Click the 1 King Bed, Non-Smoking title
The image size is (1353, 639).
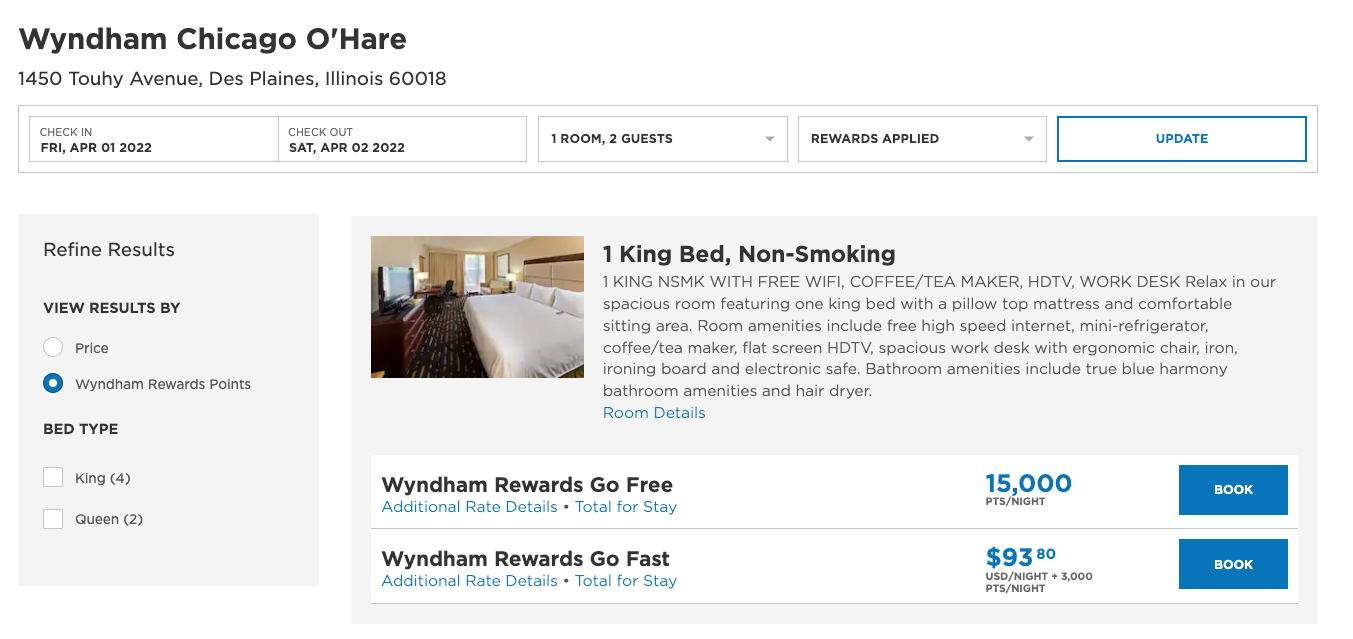click(749, 254)
